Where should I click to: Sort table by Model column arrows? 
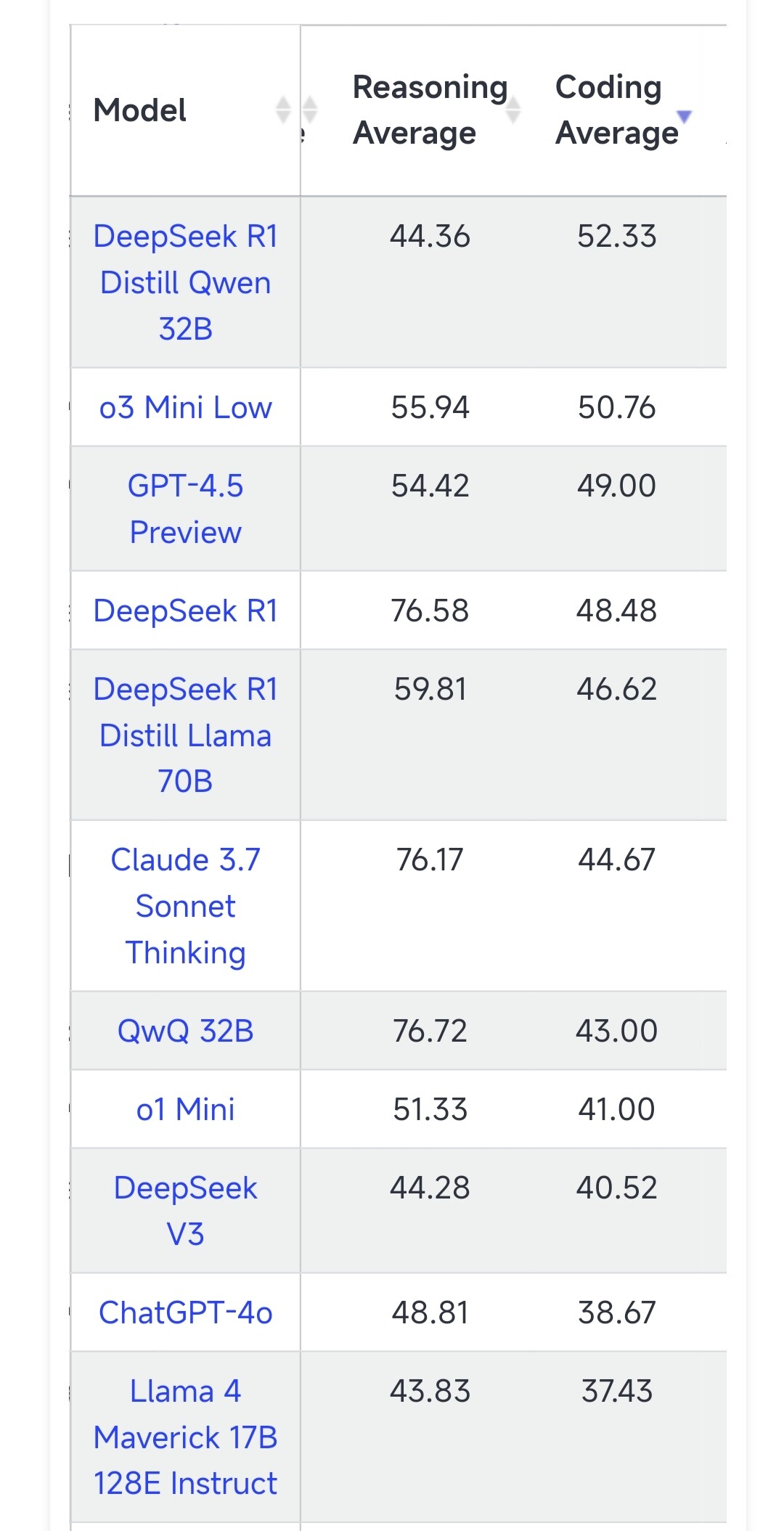[284, 110]
